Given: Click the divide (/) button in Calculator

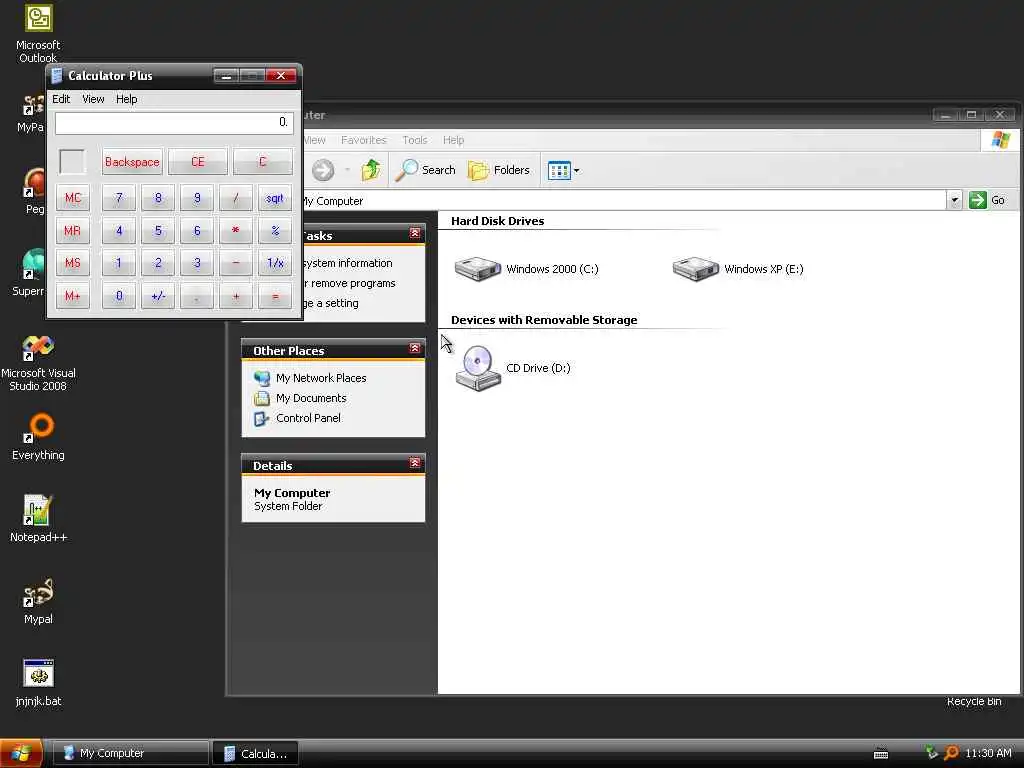Looking at the screenshot, I should point(236,198).
